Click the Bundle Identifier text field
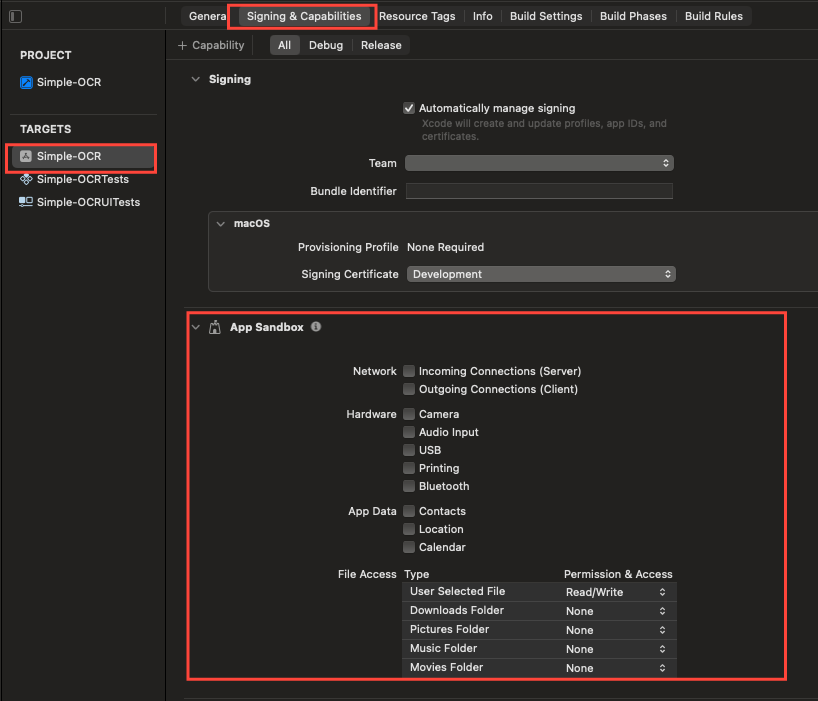The image size is (818, 701). 539,191
